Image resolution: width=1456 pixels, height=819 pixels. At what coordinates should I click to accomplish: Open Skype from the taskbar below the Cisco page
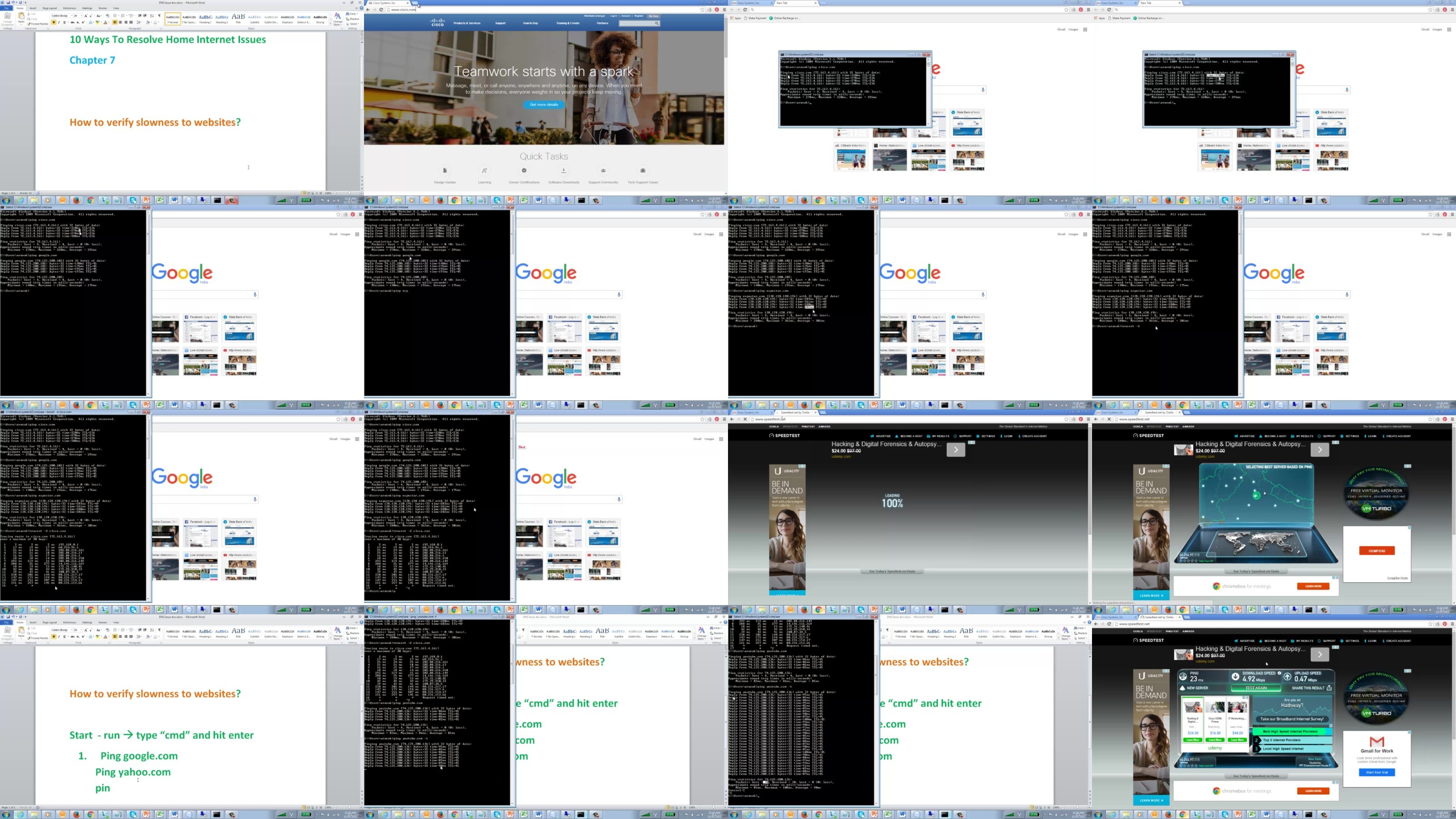point(497,201)
